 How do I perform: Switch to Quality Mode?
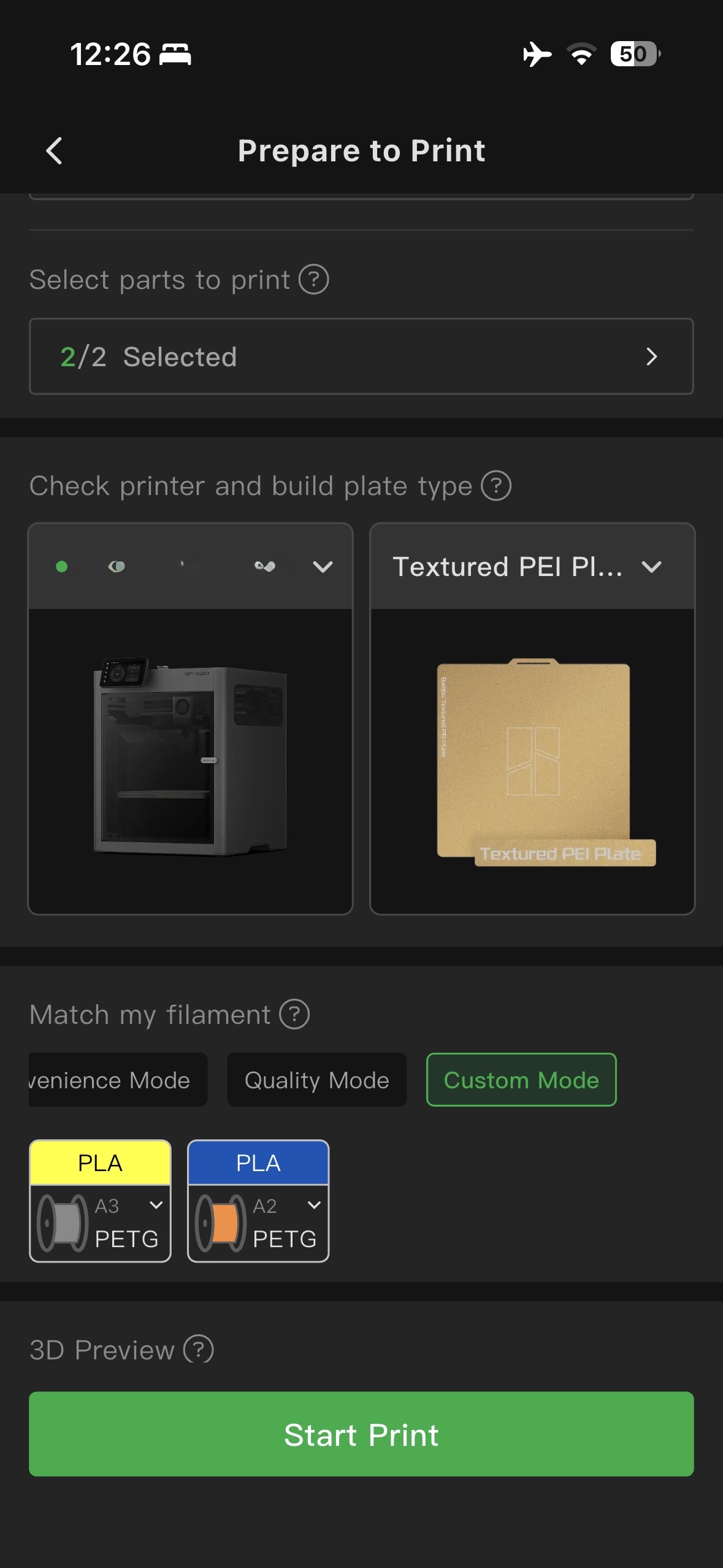pos(316,1080)
